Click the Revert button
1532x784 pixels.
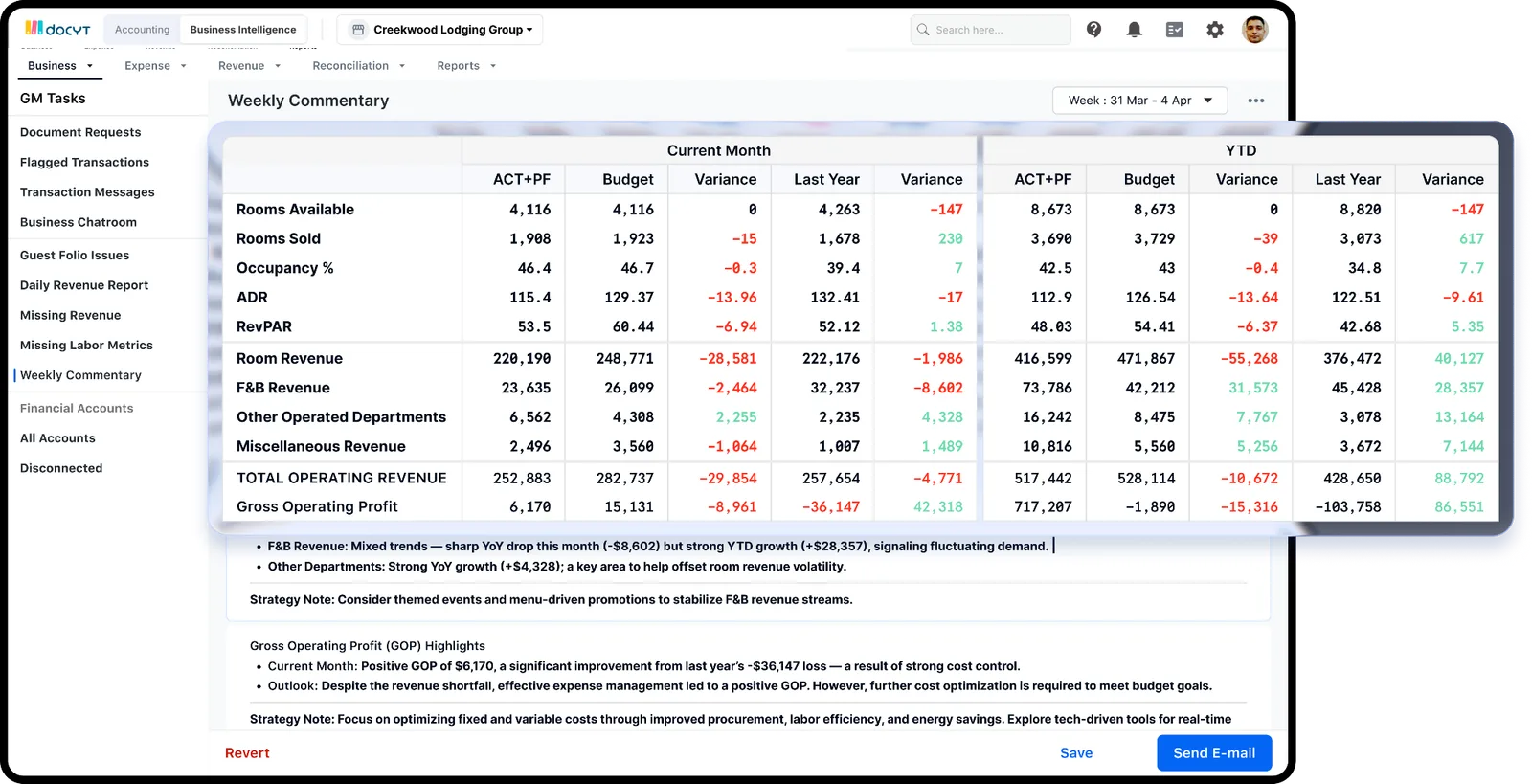(x=247, y=753)
